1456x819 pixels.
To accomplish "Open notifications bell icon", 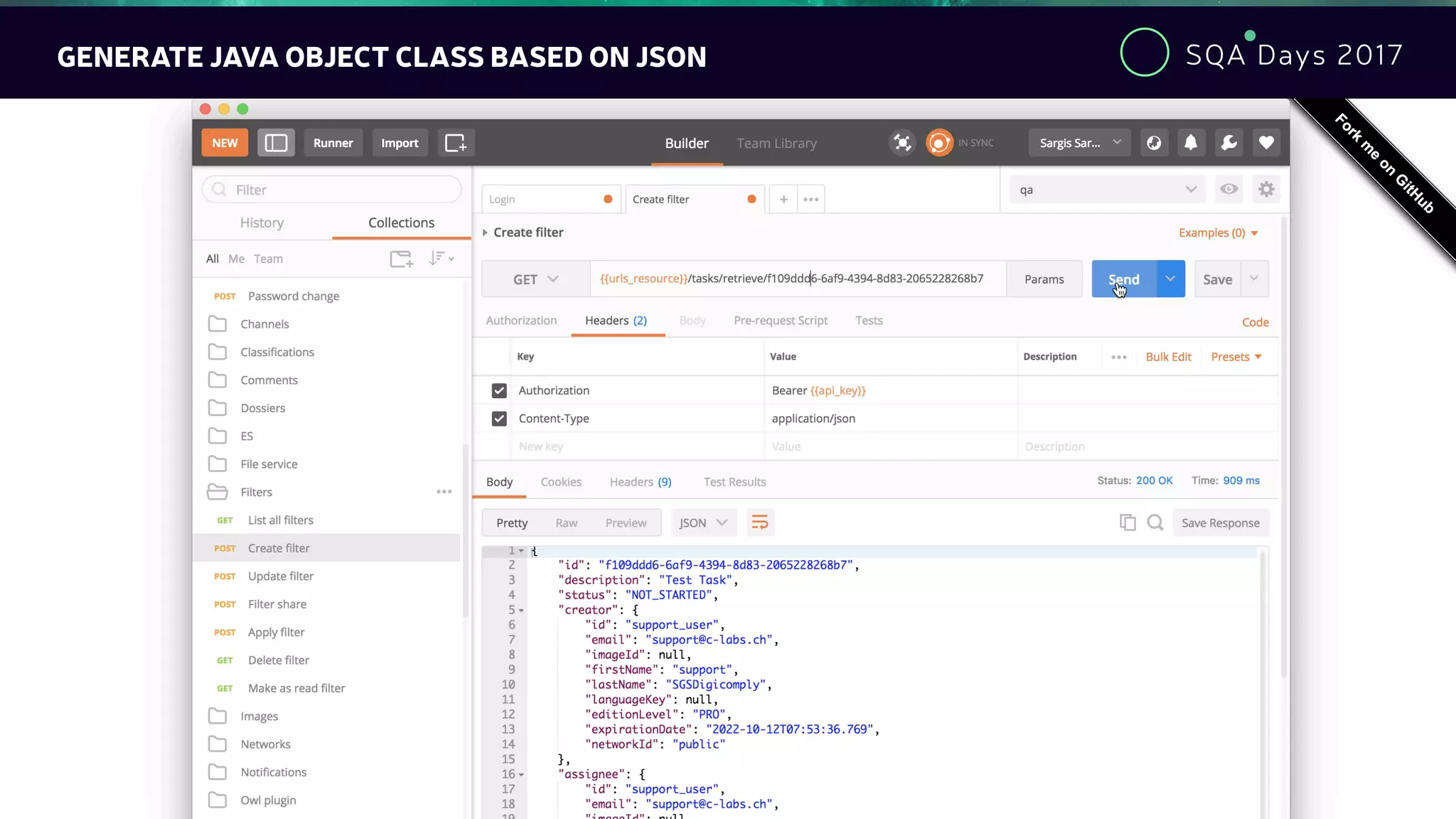I will [x=1191, y=143].
